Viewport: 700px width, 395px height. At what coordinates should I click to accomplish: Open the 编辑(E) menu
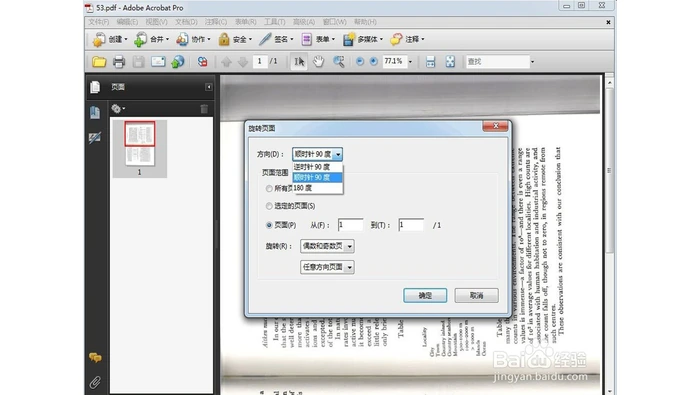[127, 22]
